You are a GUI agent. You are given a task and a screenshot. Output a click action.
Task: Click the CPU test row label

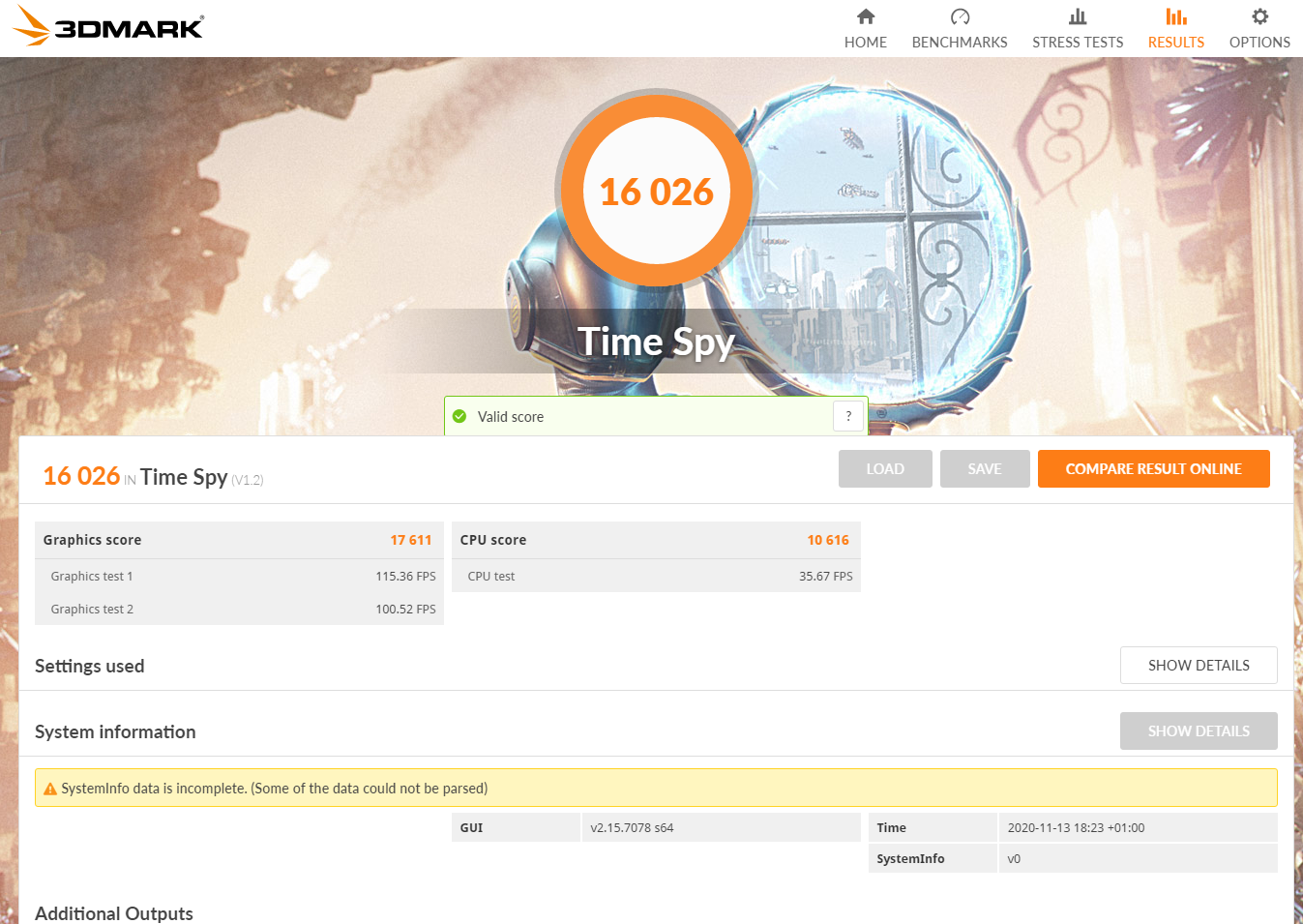[x=491, y=577]
